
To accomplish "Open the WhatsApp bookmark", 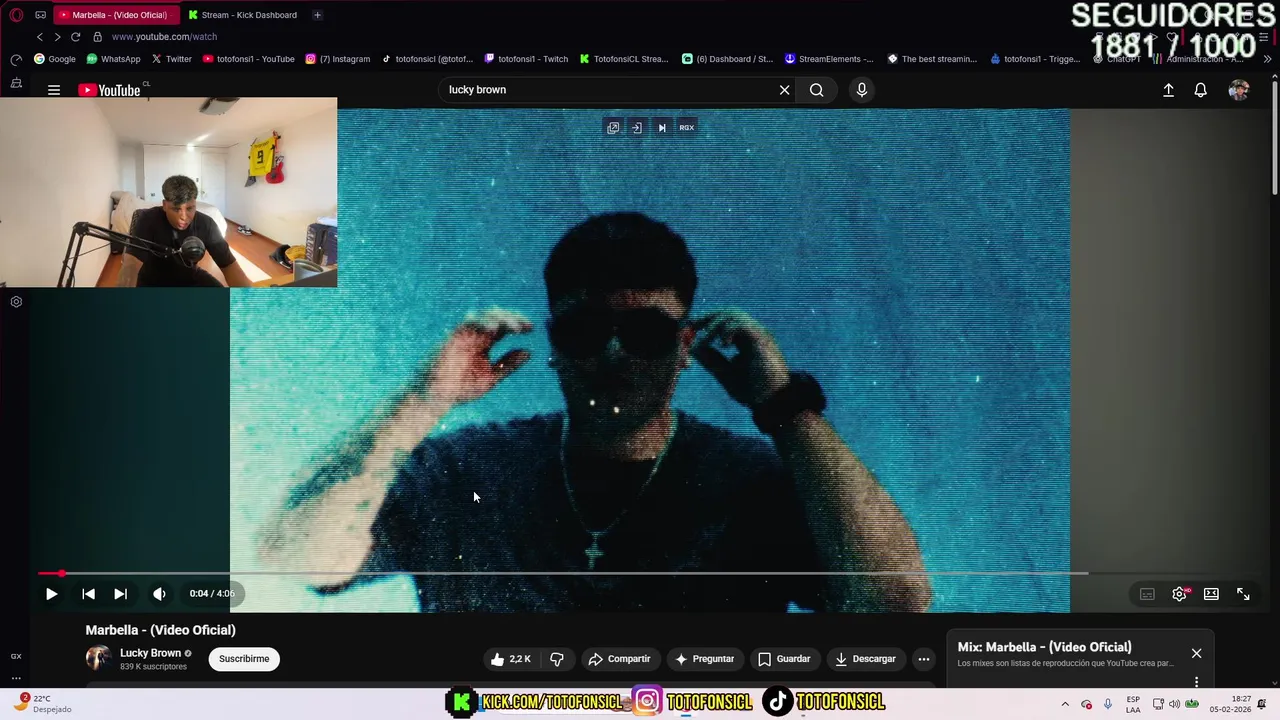I will pos(113,59).
